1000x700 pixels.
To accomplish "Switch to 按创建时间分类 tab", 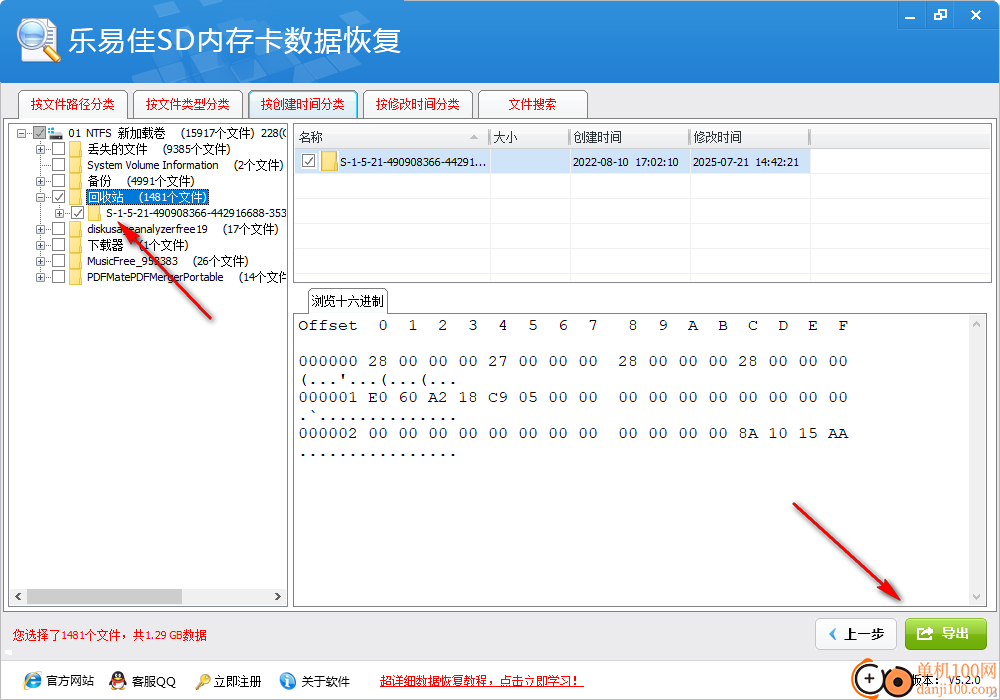I will click(x=302, y=104).
